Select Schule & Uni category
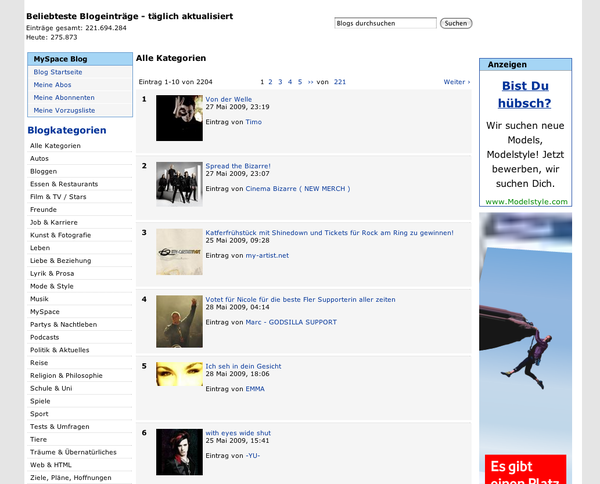 51,388
